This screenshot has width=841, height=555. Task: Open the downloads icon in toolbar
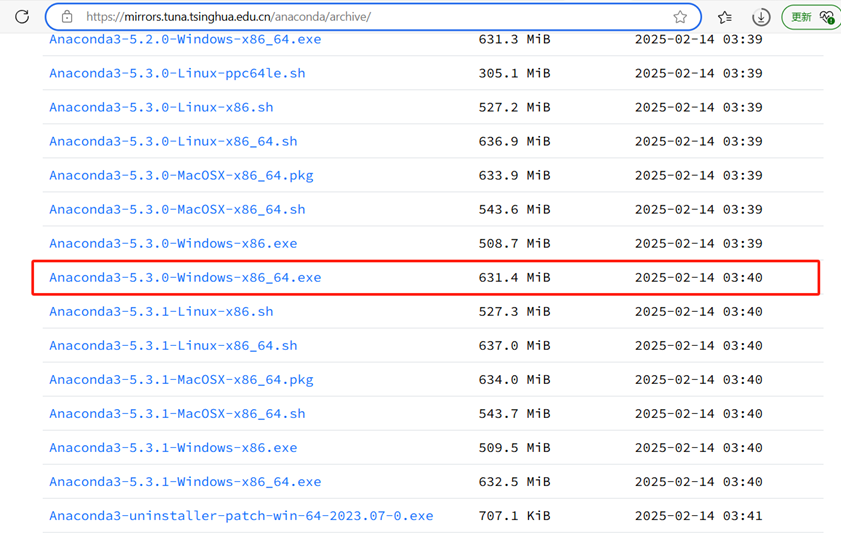click(760, 17)
